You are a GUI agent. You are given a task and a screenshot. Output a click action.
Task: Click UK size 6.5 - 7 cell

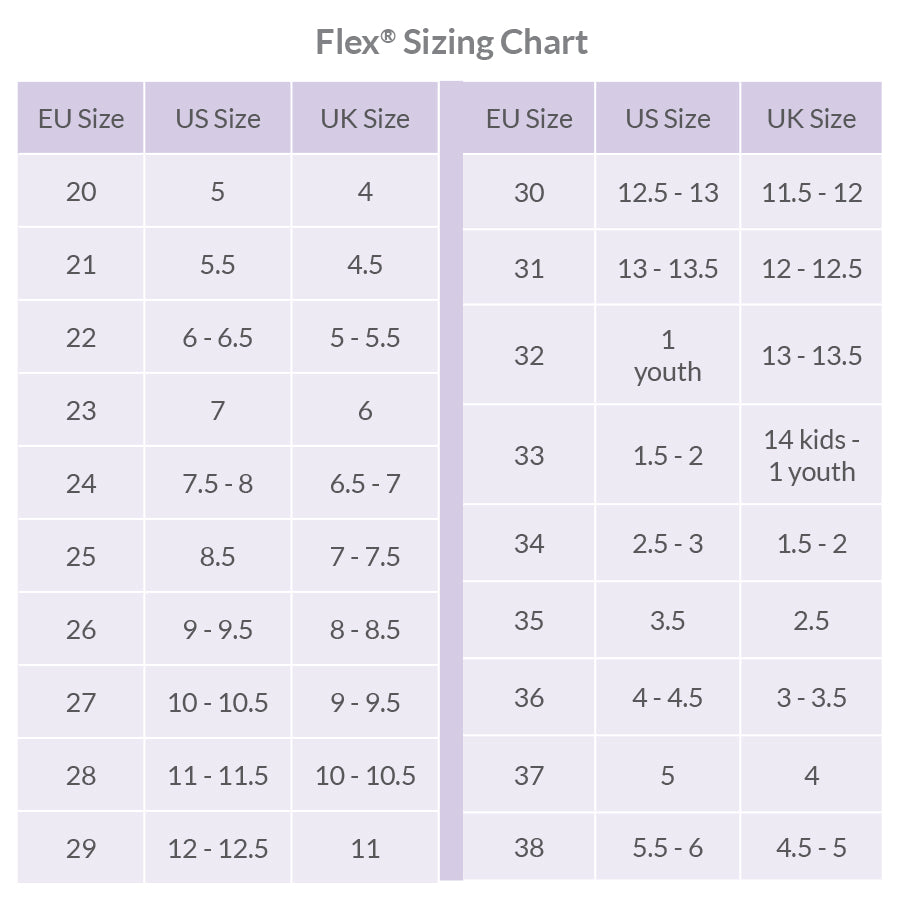pyautogui.click(x=365, y=483)
